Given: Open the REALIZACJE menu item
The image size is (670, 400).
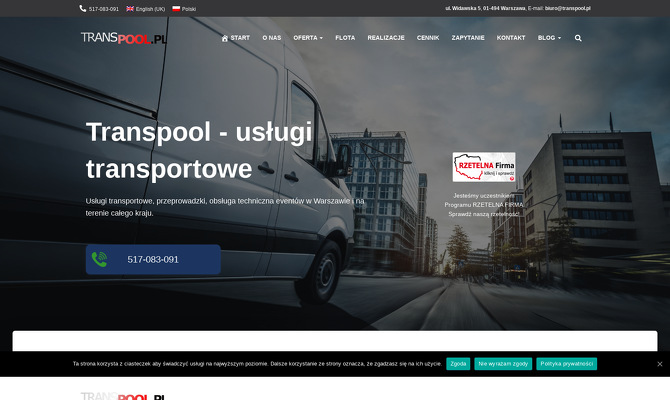Looking at the screenshot, I should (386, 38).
